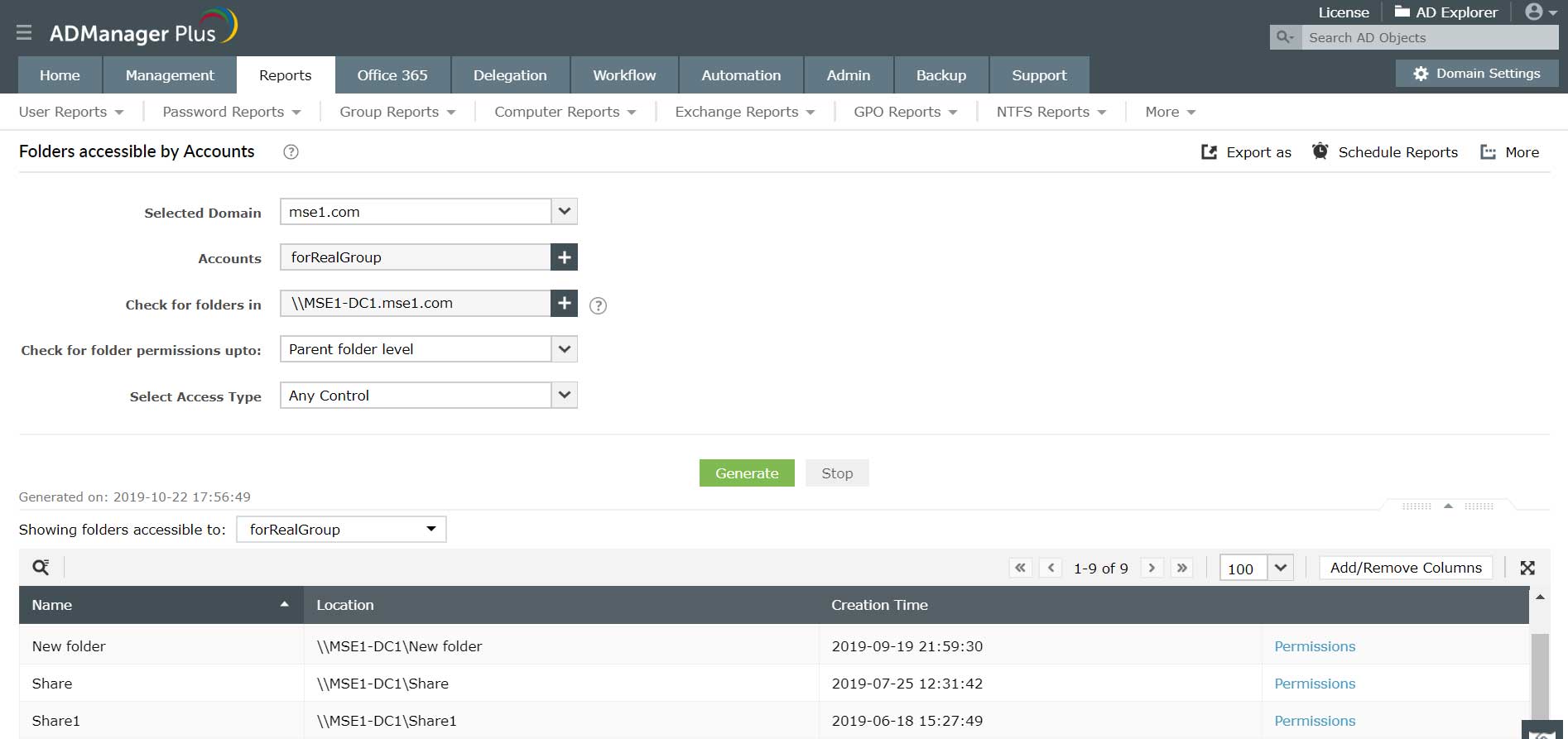Click the ADManager Plus logo

[x=143, y=28]
